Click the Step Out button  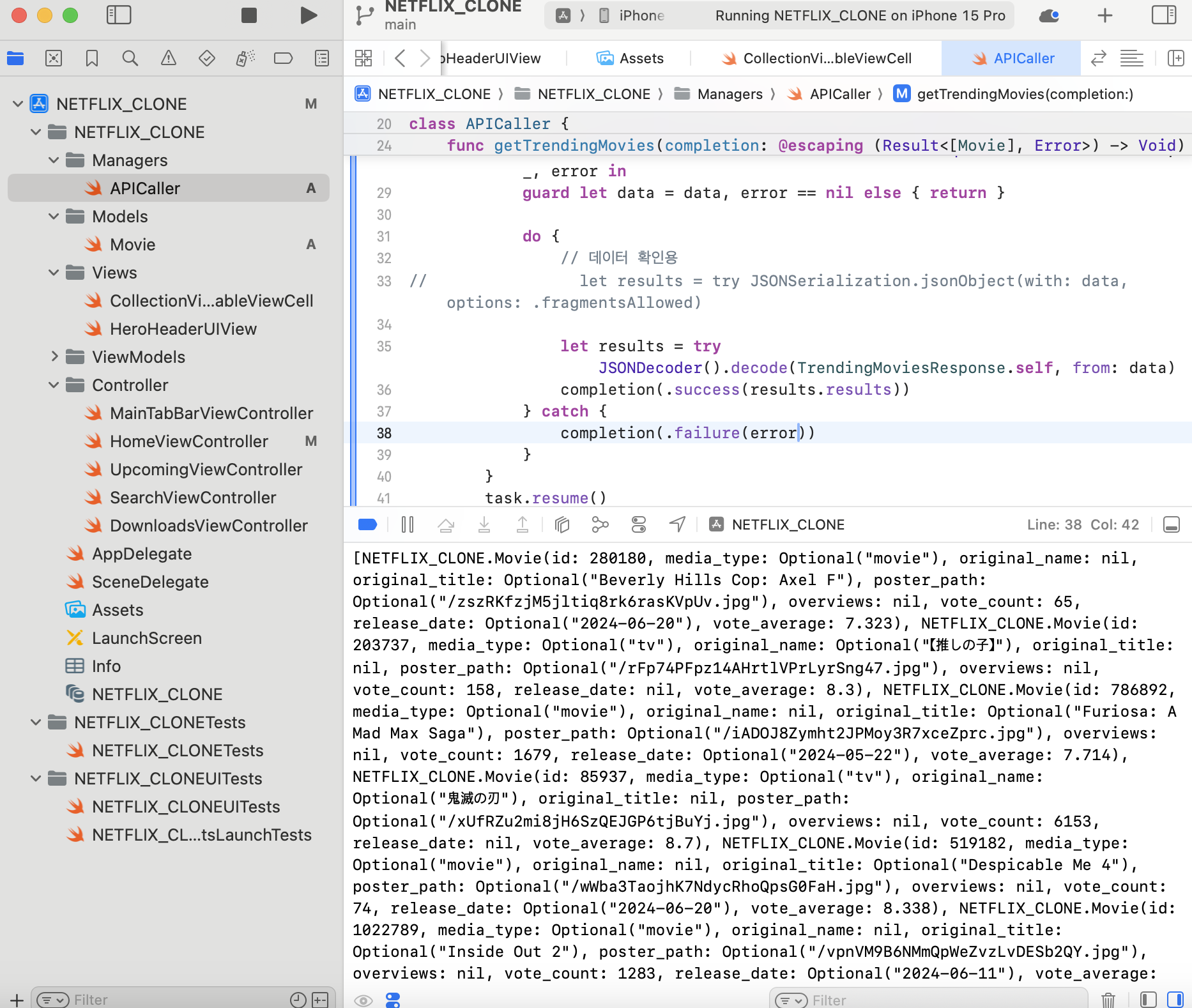tap(523, 524)
